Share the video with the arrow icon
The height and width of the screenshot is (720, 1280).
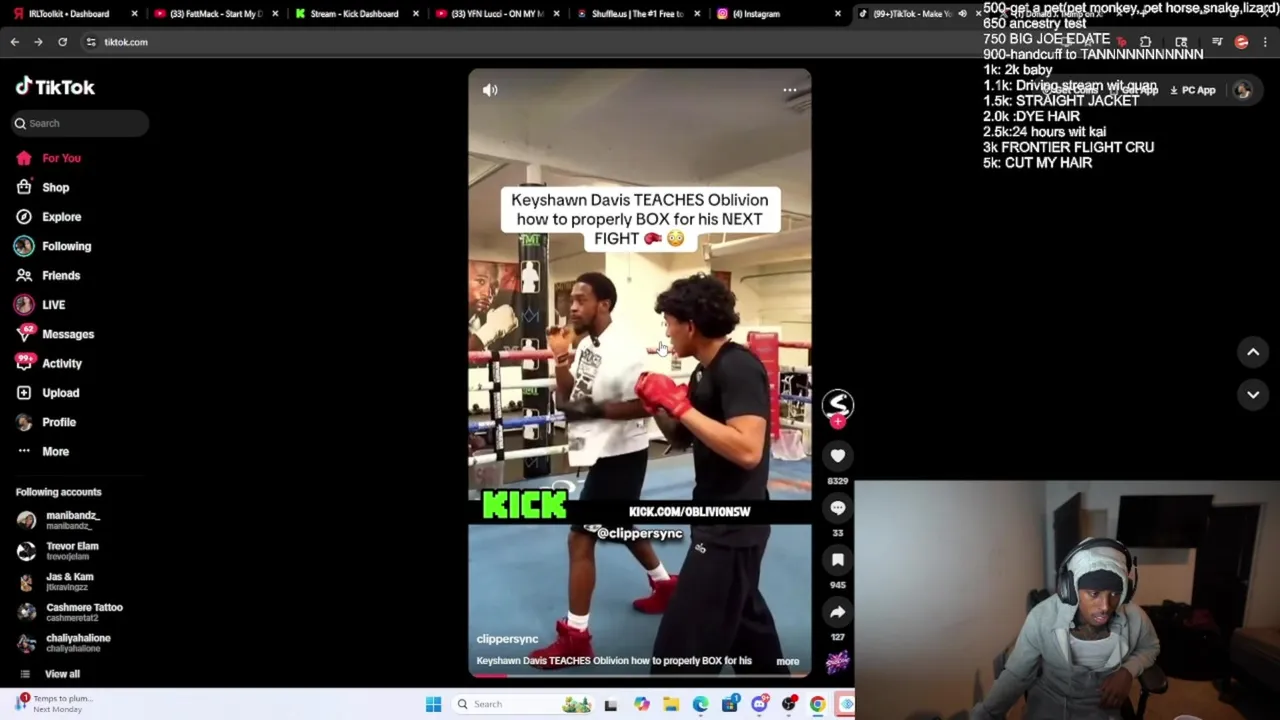click(x=838, y=612)
